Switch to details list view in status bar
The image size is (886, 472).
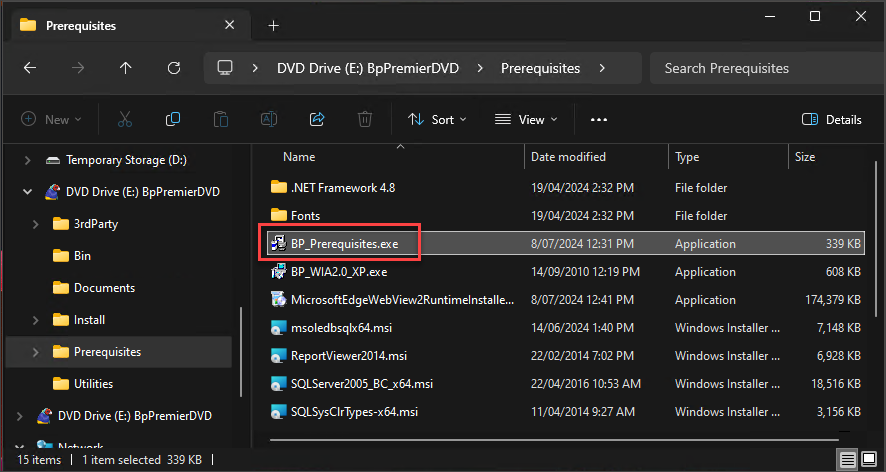coord(848,460)
